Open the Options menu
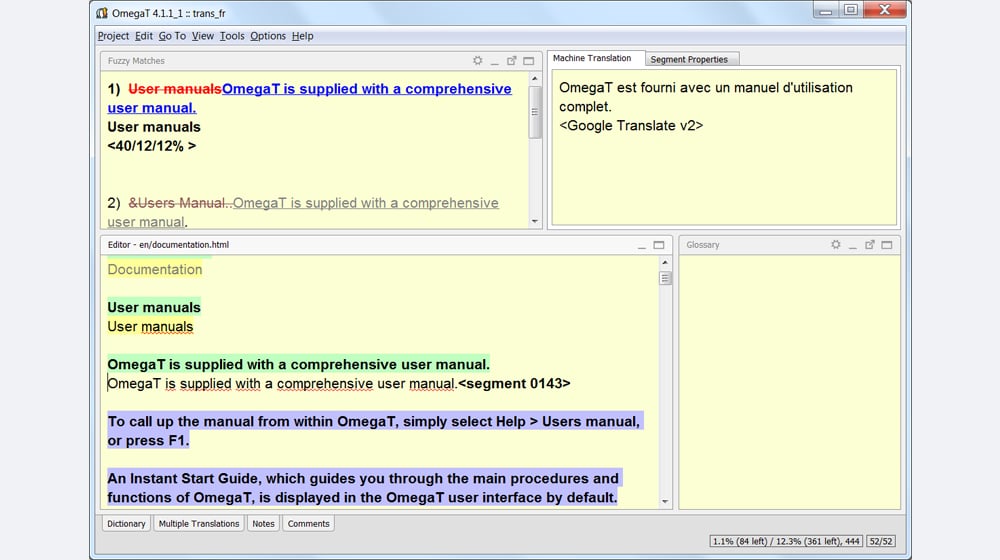 268,36
